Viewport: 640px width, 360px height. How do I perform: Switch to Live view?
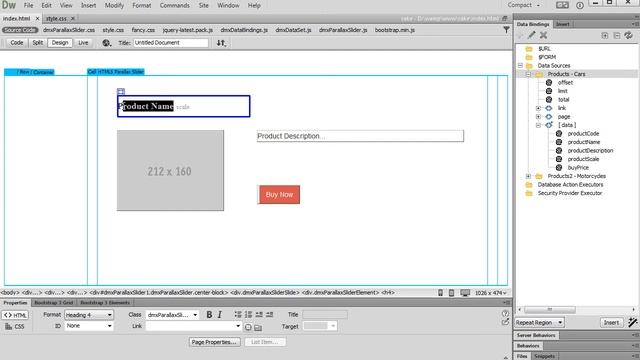tap(83, 42)
